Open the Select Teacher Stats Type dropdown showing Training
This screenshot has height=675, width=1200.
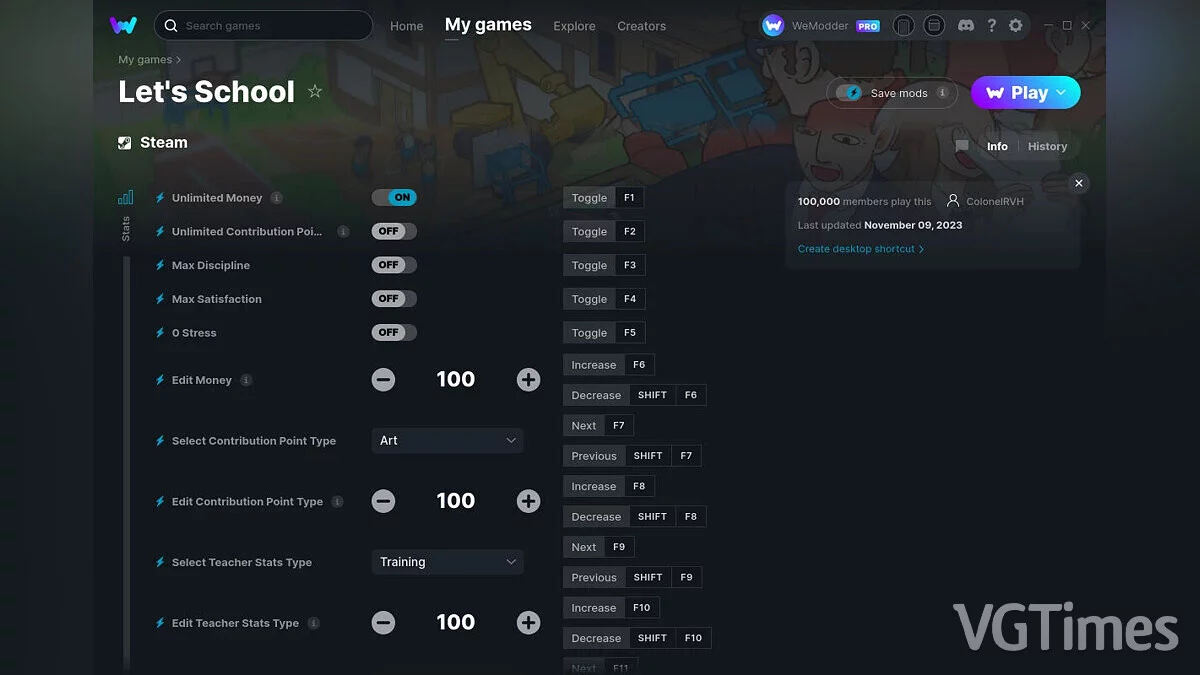click(x=447, y=562)
